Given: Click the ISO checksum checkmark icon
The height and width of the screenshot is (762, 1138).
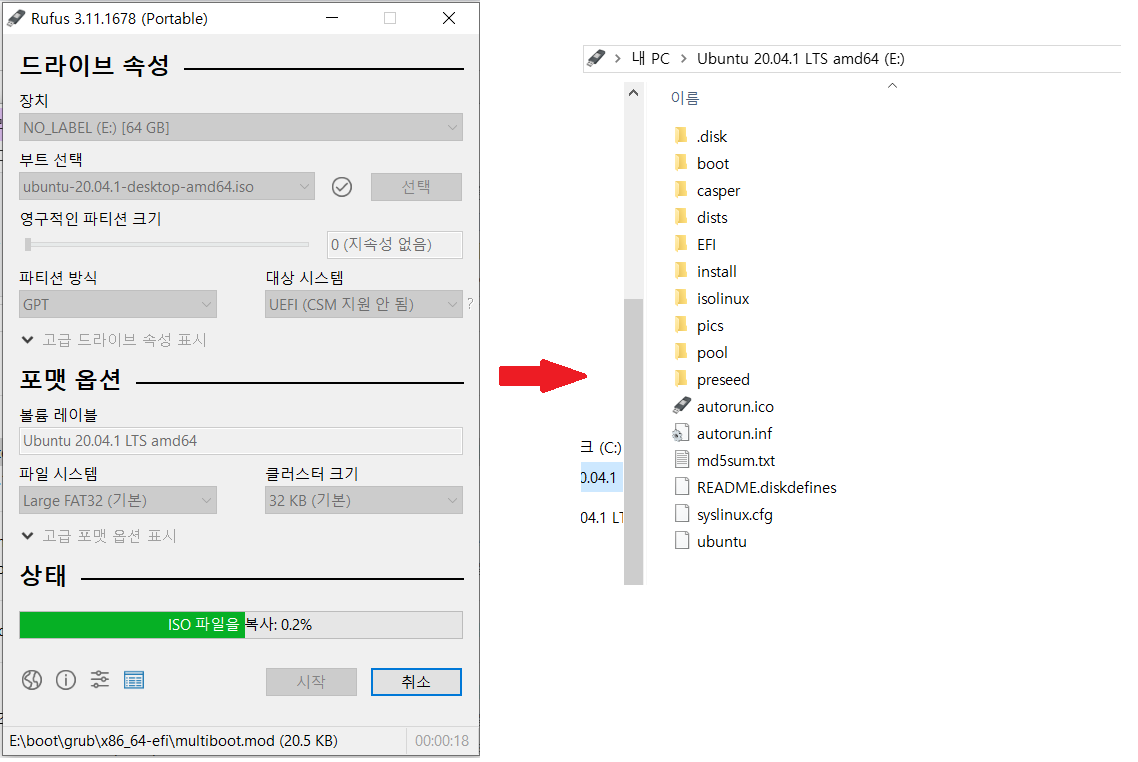Looking at the screenshot, I should click(342, 187).
